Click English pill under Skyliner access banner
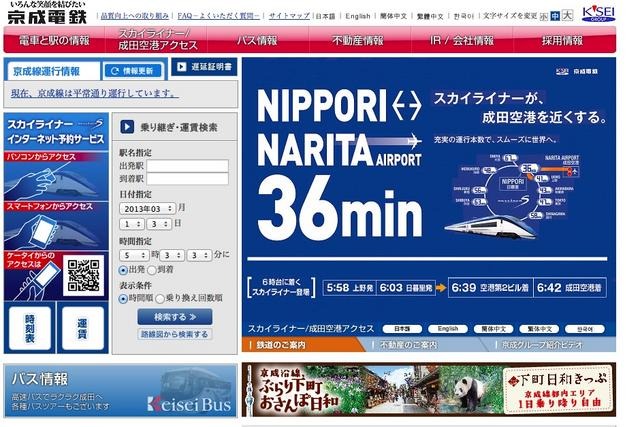This screenshot has width=640, height=427. coord(448,329)
